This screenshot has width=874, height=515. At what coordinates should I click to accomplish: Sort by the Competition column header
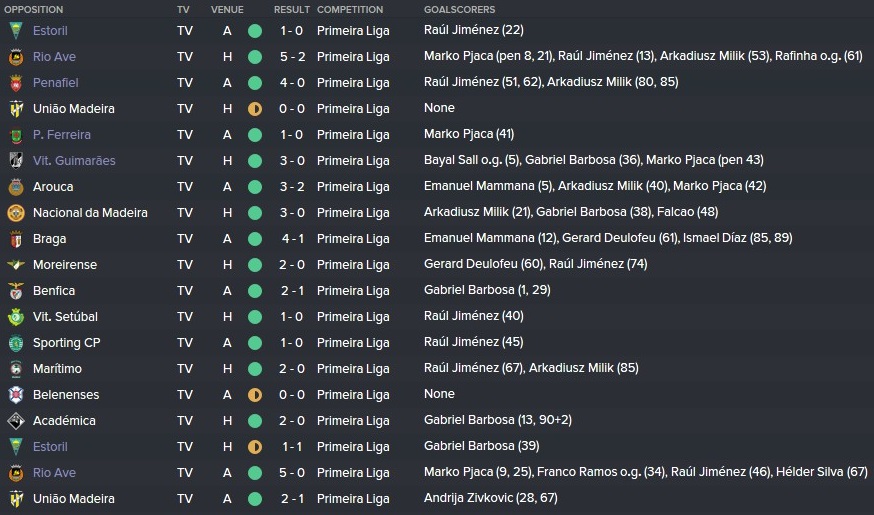350,9
